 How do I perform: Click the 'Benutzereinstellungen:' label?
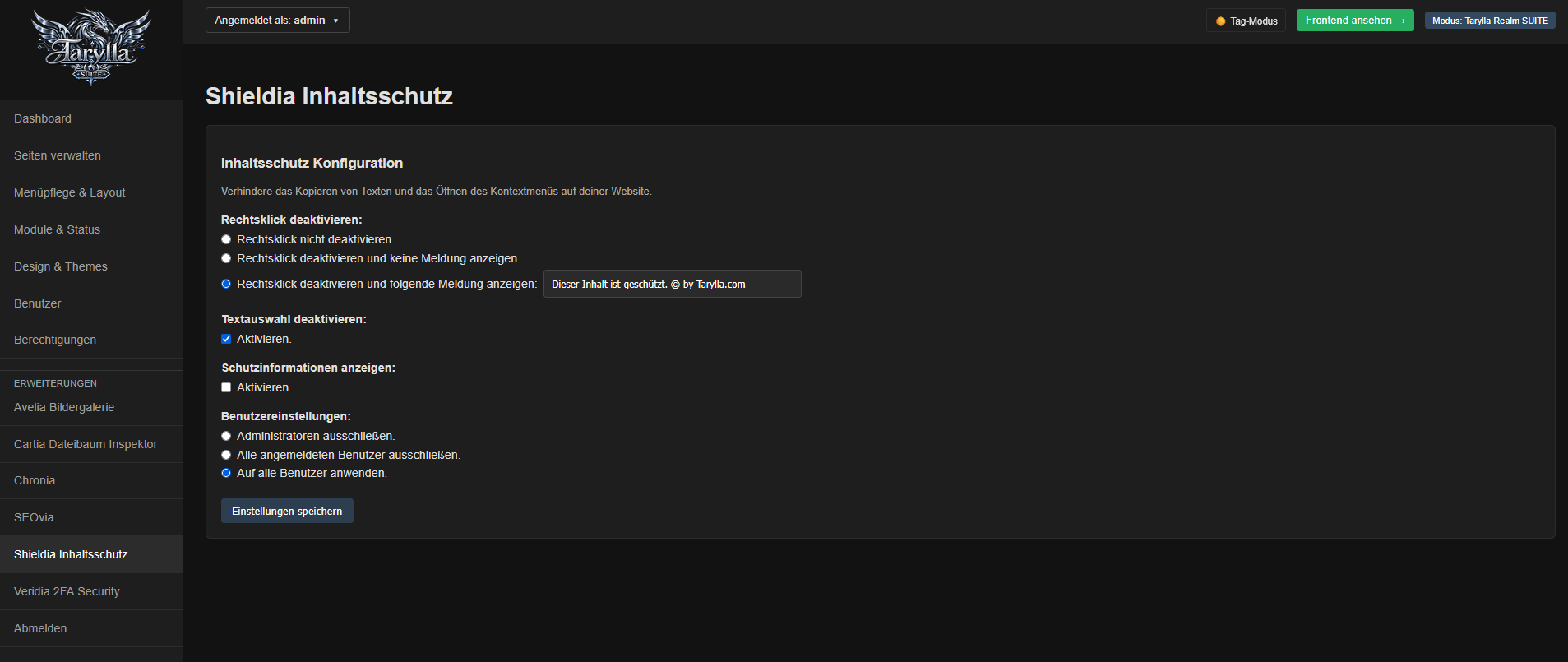pyautogui.click(x=286, y=416)
